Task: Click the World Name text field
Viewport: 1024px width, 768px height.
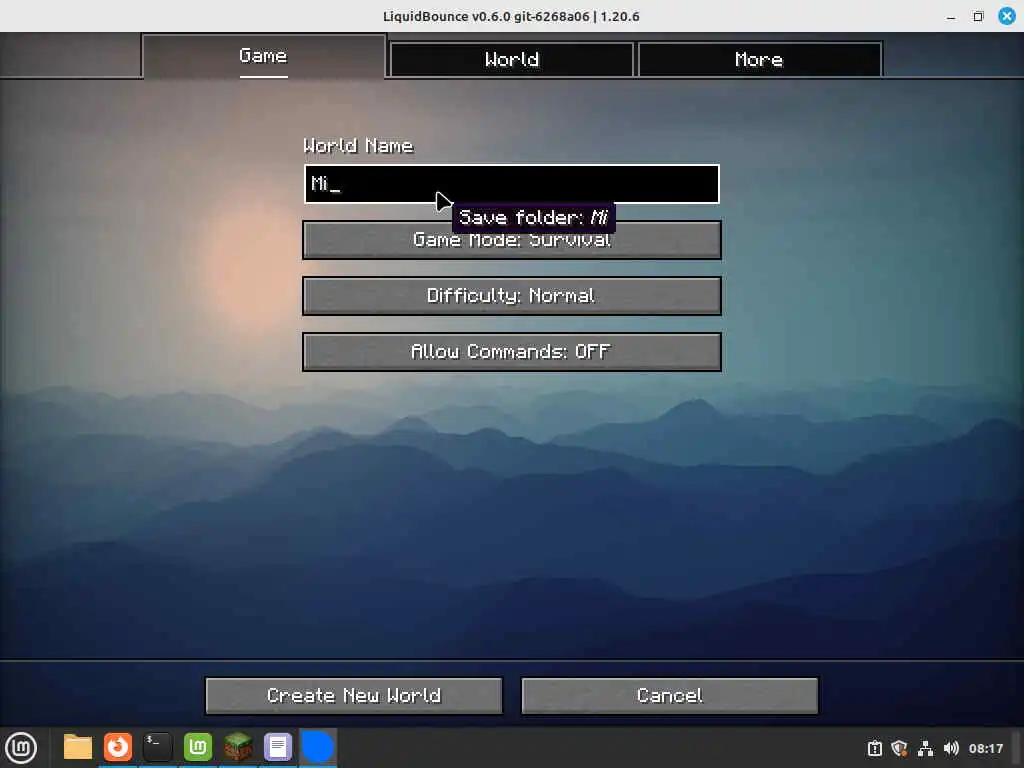Action: 511,184
